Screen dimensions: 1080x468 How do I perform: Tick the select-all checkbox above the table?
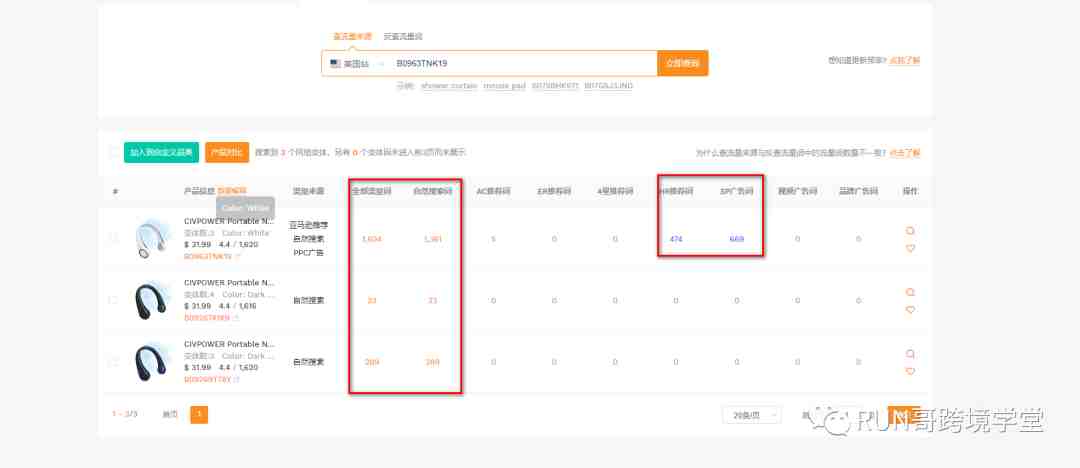(113, 153)
